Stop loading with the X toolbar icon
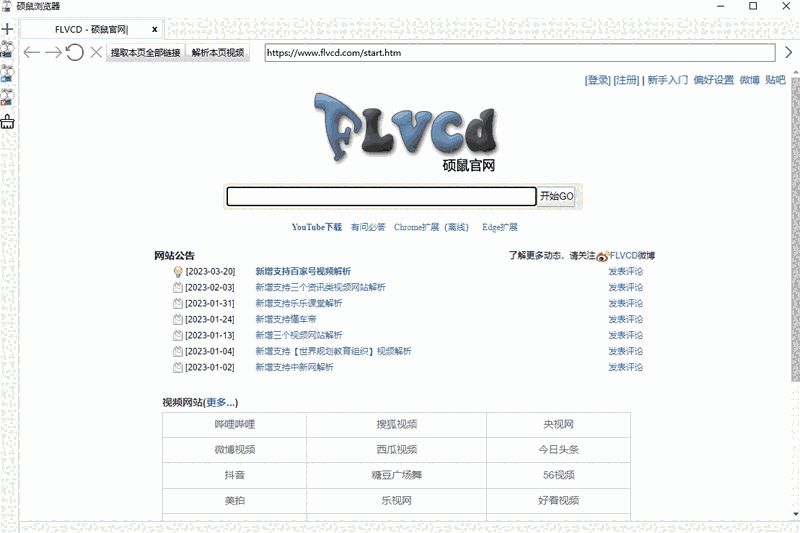This screenshot has height=533, width=800. [96, 52]
